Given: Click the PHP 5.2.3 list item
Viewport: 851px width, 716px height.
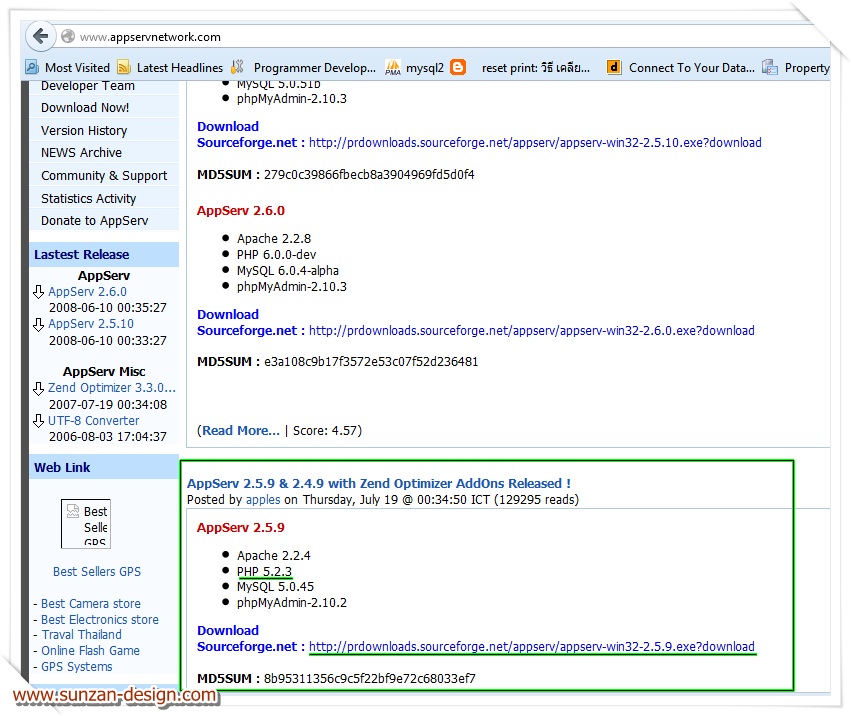Looking at the screenshot, I should click(264, 572).
